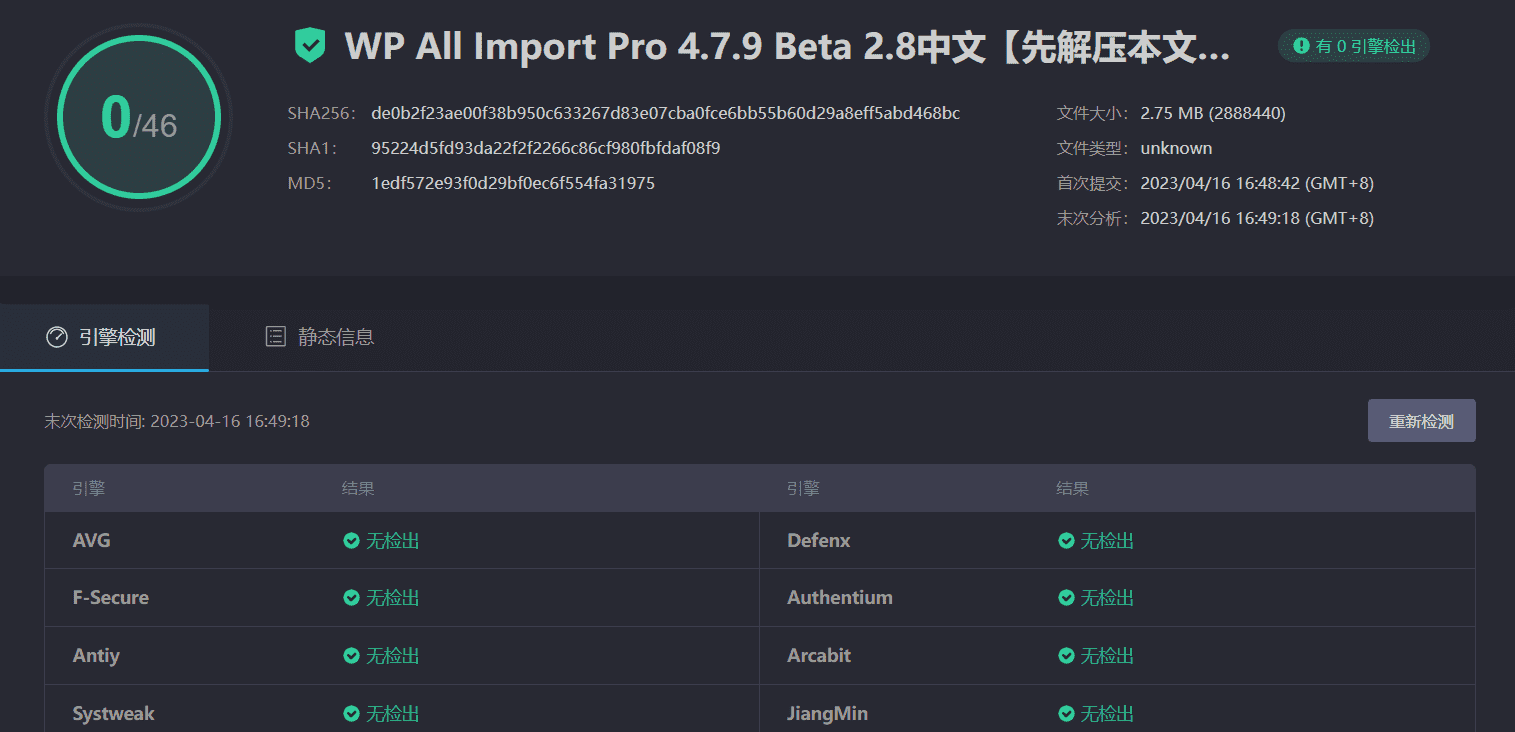Click the file size 2.75 MB value
Screen dimensions: 1515x732
coord(1213,113)
